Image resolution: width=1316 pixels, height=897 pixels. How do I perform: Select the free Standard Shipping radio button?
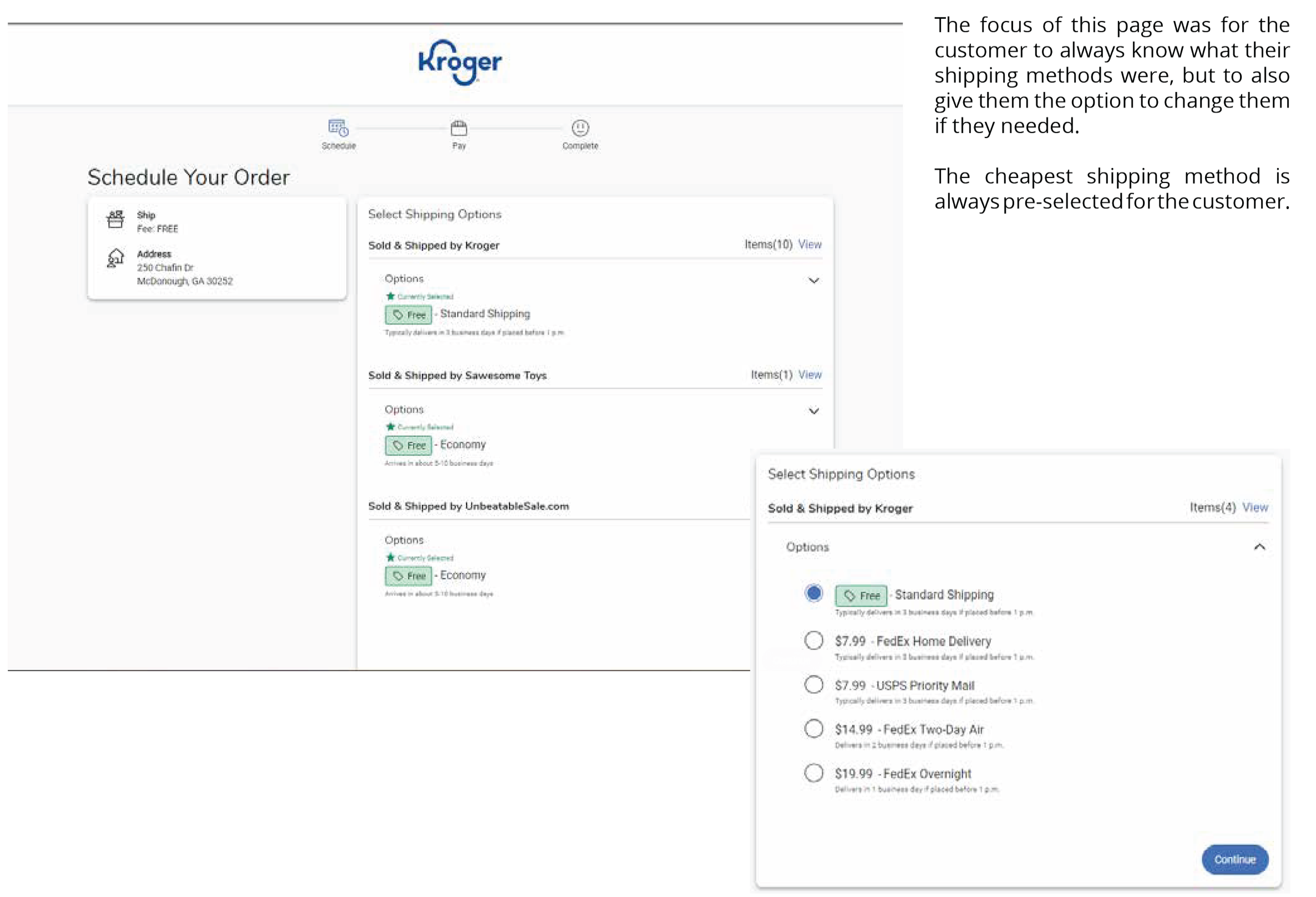pyautogui.click(x=814, y=594)
